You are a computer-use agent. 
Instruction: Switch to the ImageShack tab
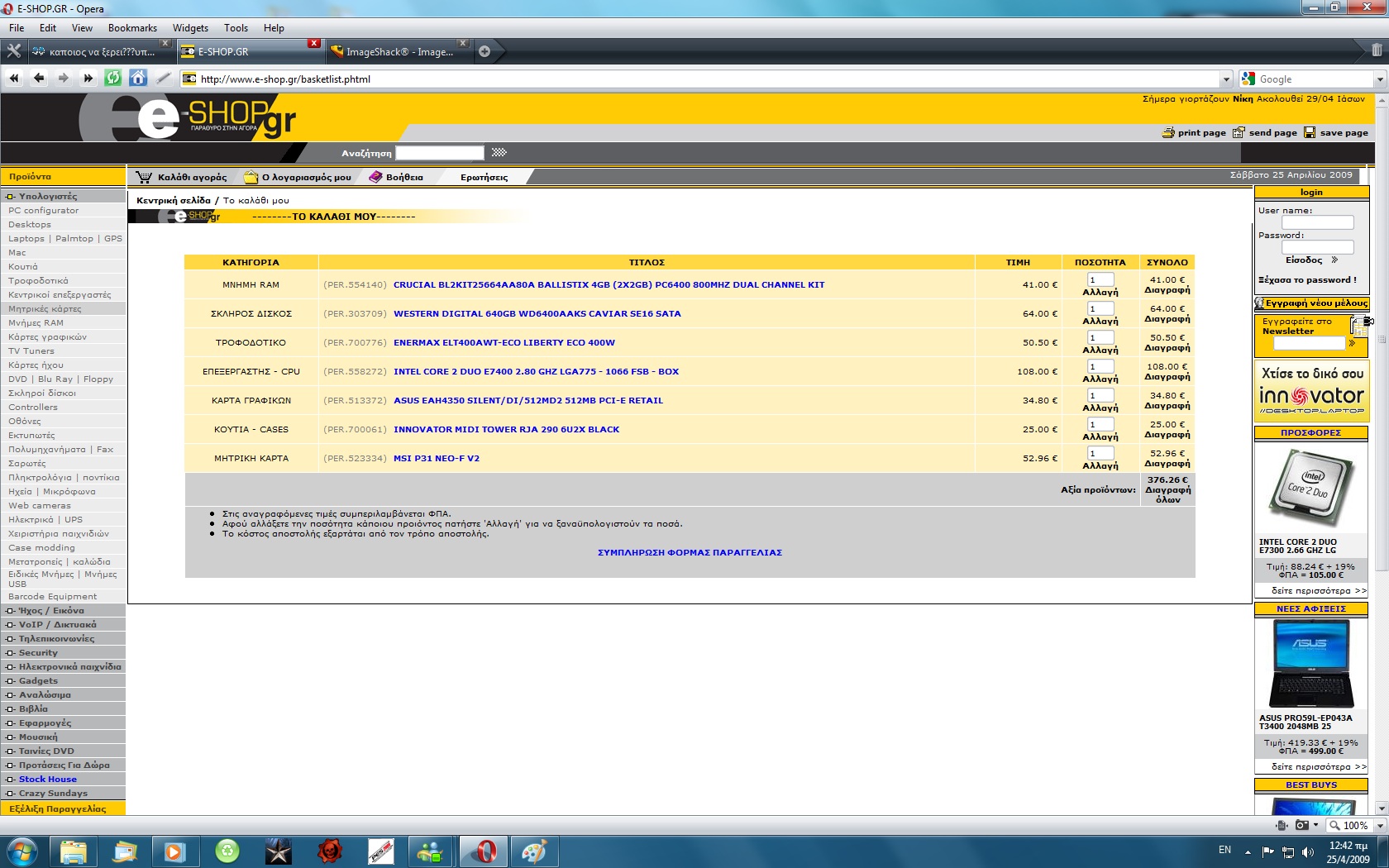(x=399, y=51)
